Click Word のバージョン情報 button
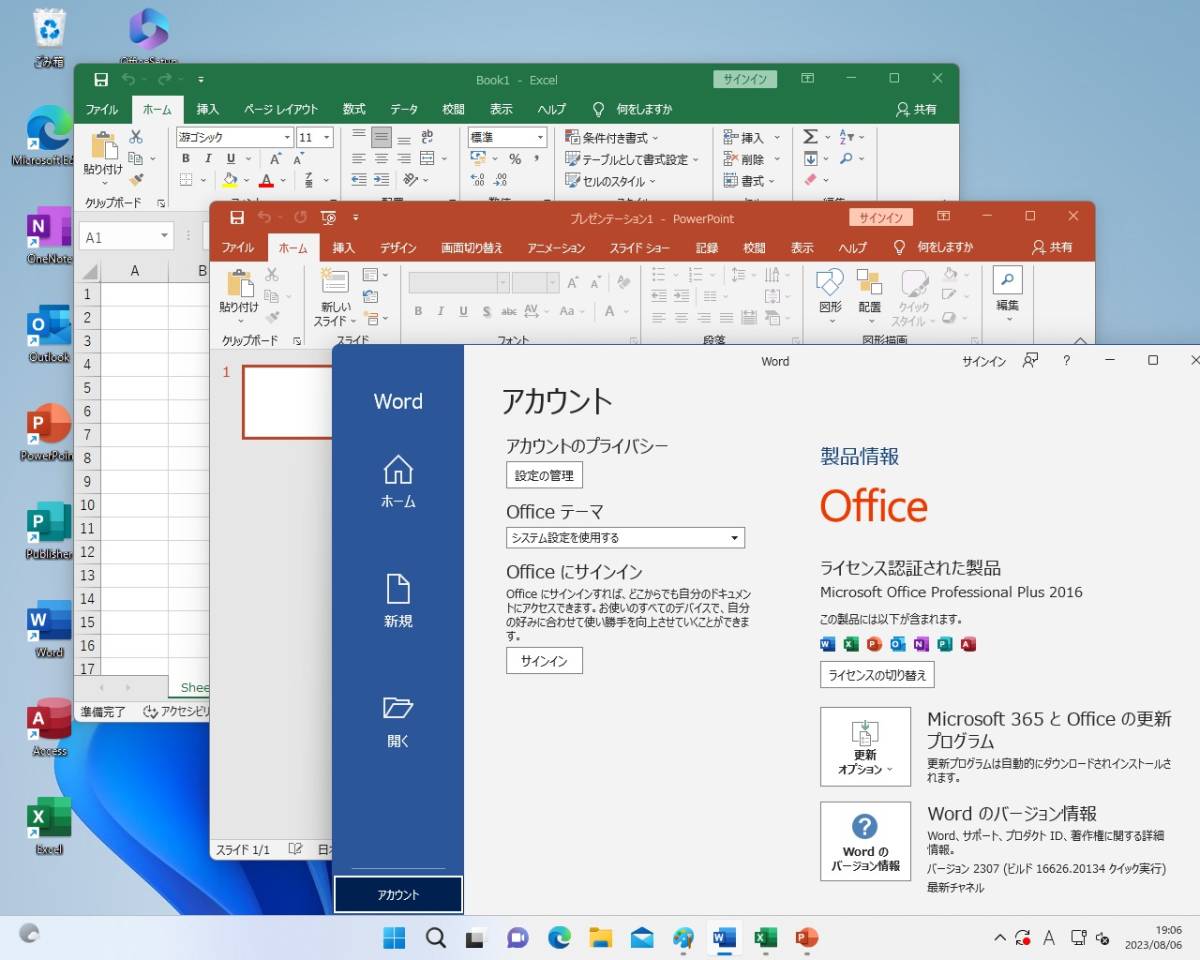The height and width of the screenshot is (960, 1200). pyautogui.click(x=865, y=841)
